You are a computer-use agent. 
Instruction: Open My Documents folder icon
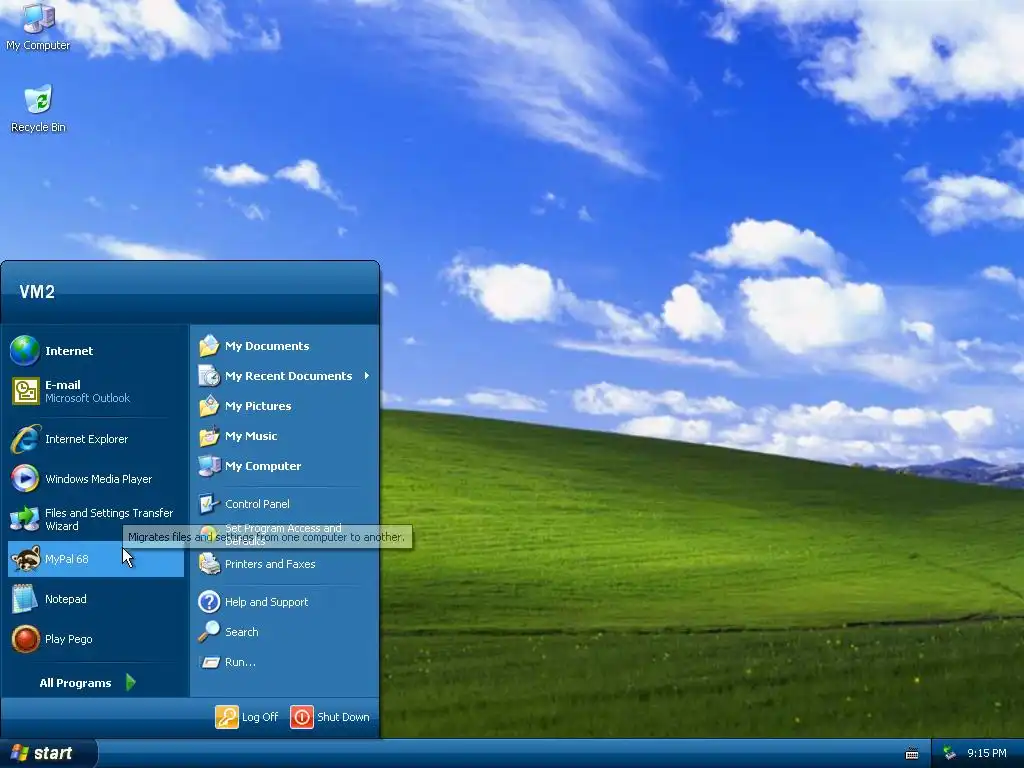[x=209, y=345]
